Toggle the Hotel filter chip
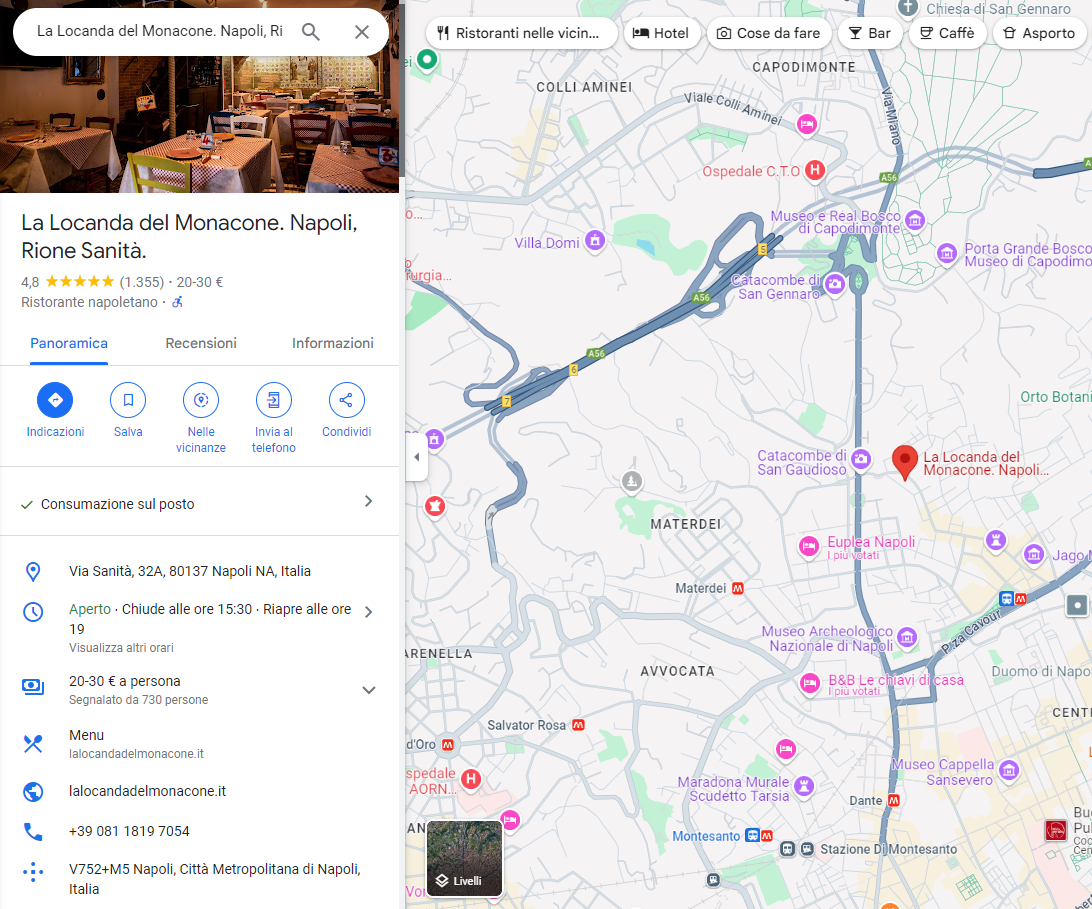Image resolution: width=1092 pixels, height=909 pixels. click(662, 33)
